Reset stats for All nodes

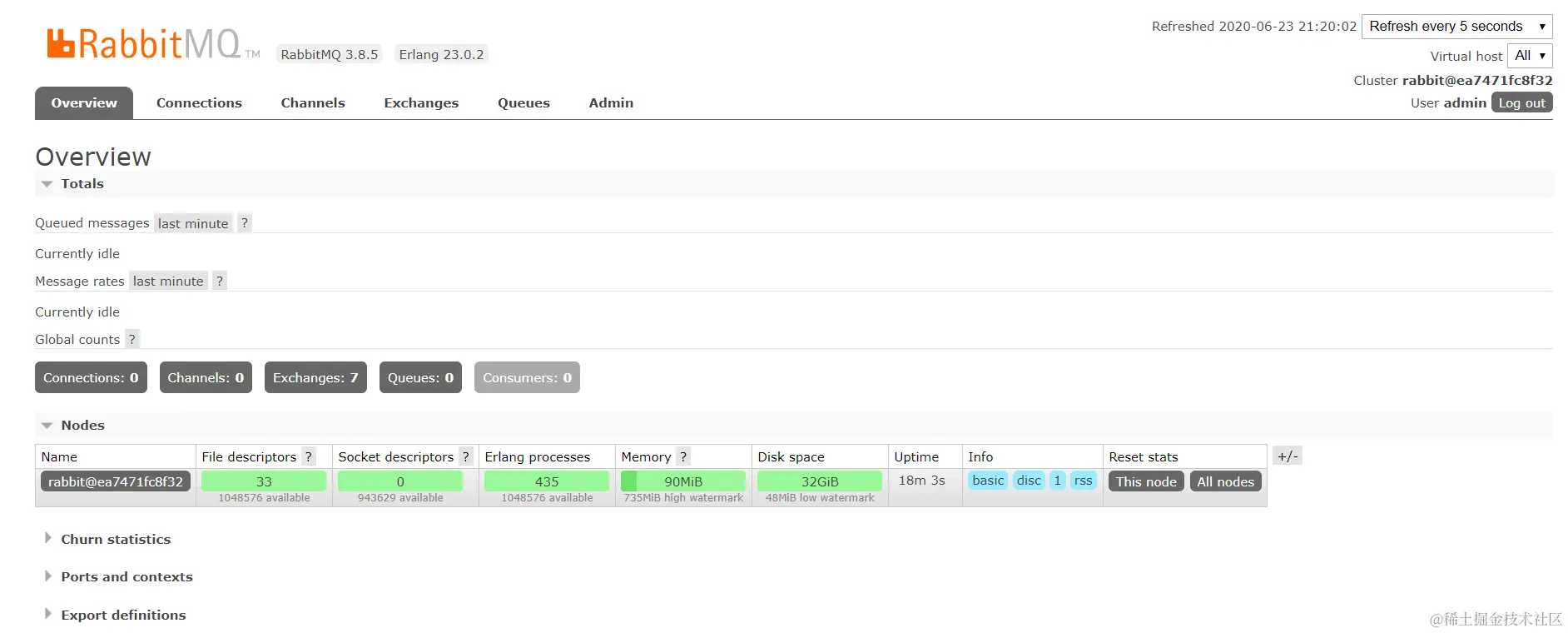[x=1225, y=481]
